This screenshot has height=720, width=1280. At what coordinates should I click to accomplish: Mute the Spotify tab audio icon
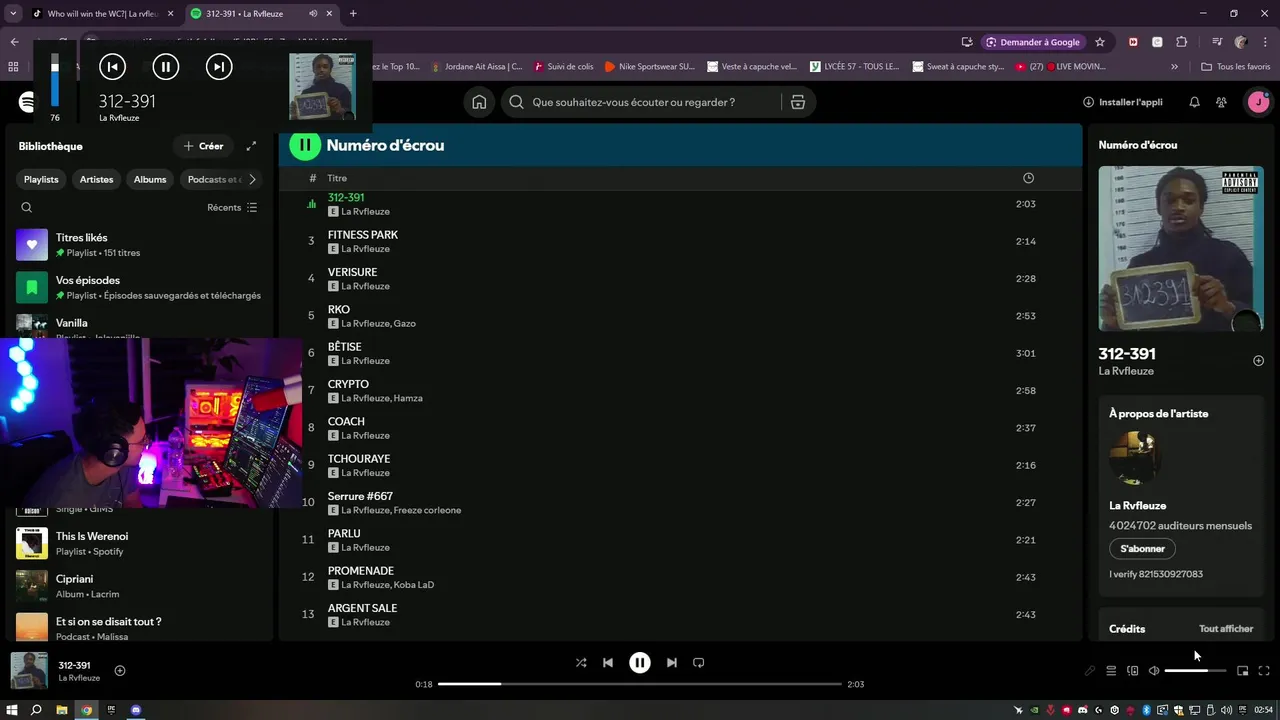tap(314, 14)
